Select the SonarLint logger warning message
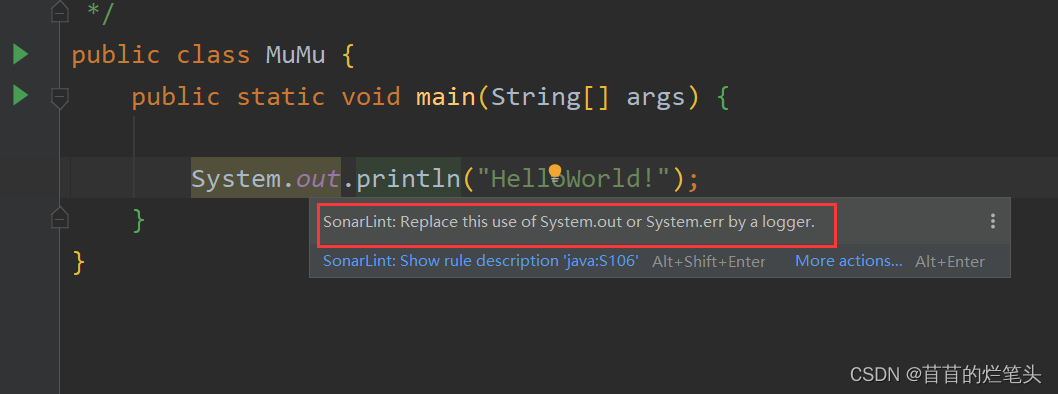 [x=569, y=222]
